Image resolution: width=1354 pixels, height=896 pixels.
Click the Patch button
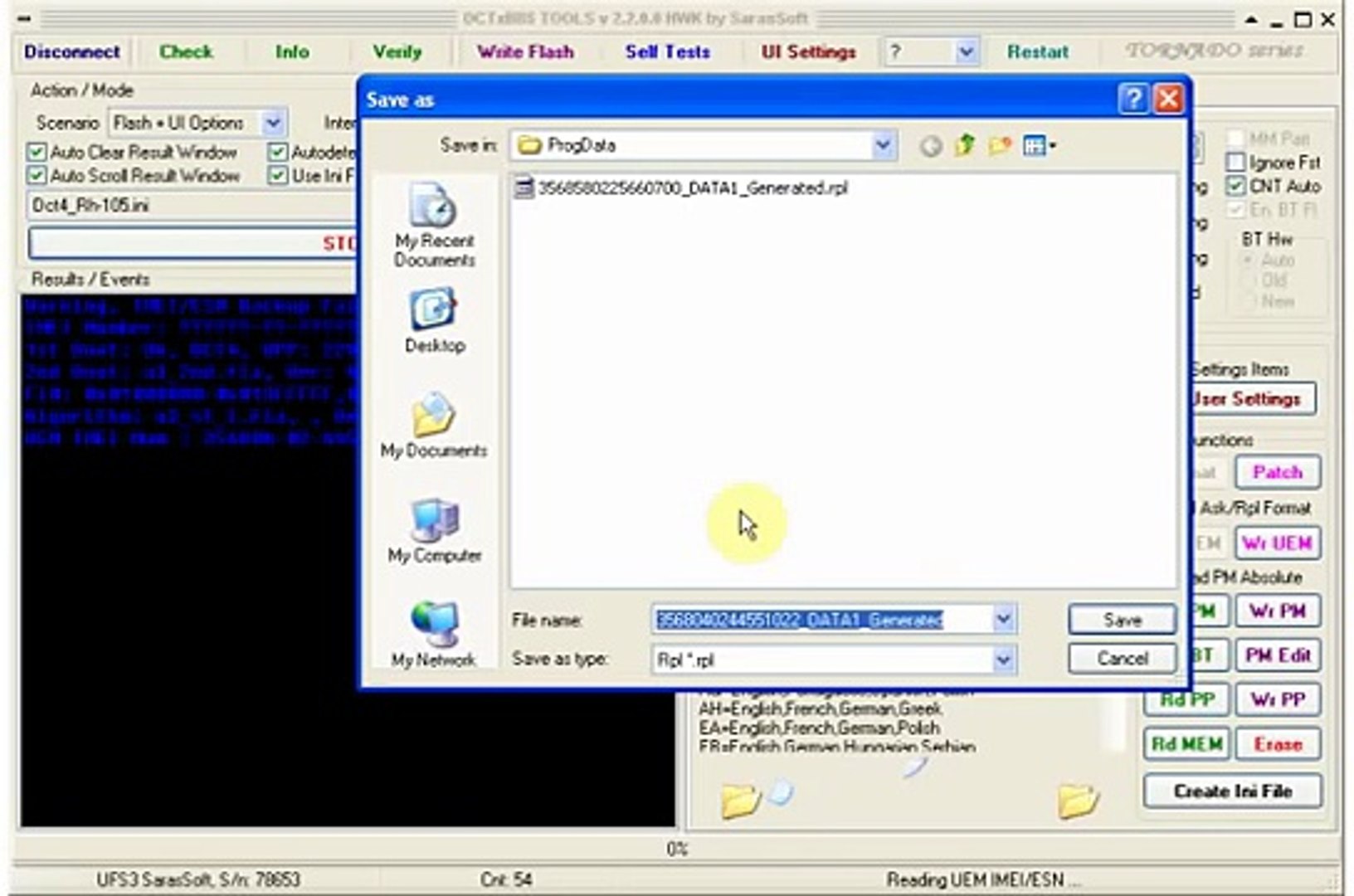click(1277, 473)
